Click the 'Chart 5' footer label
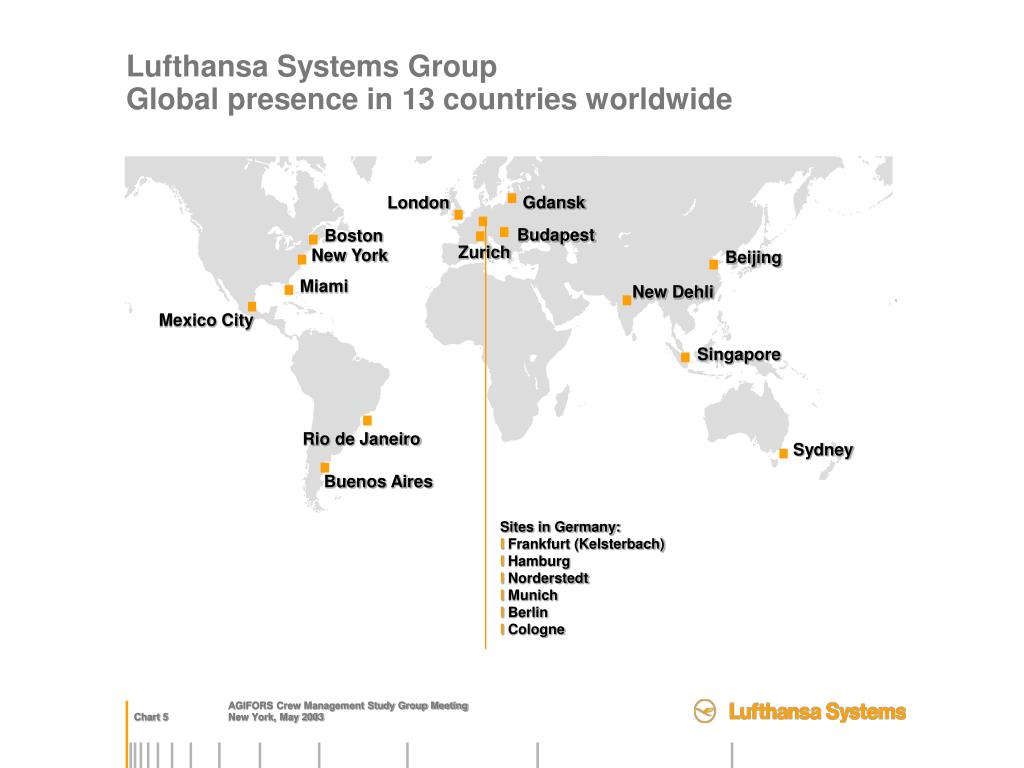1024x768 pixels. tap(151, 717)
